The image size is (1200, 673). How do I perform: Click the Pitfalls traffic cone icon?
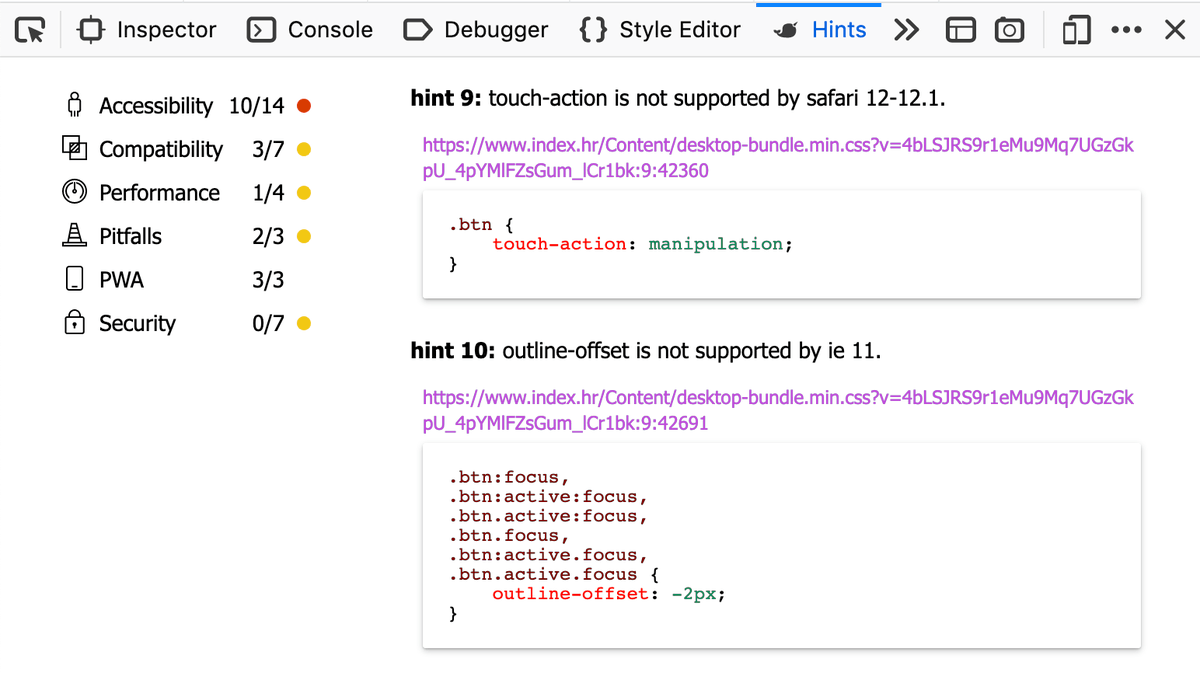pos(74,236)
